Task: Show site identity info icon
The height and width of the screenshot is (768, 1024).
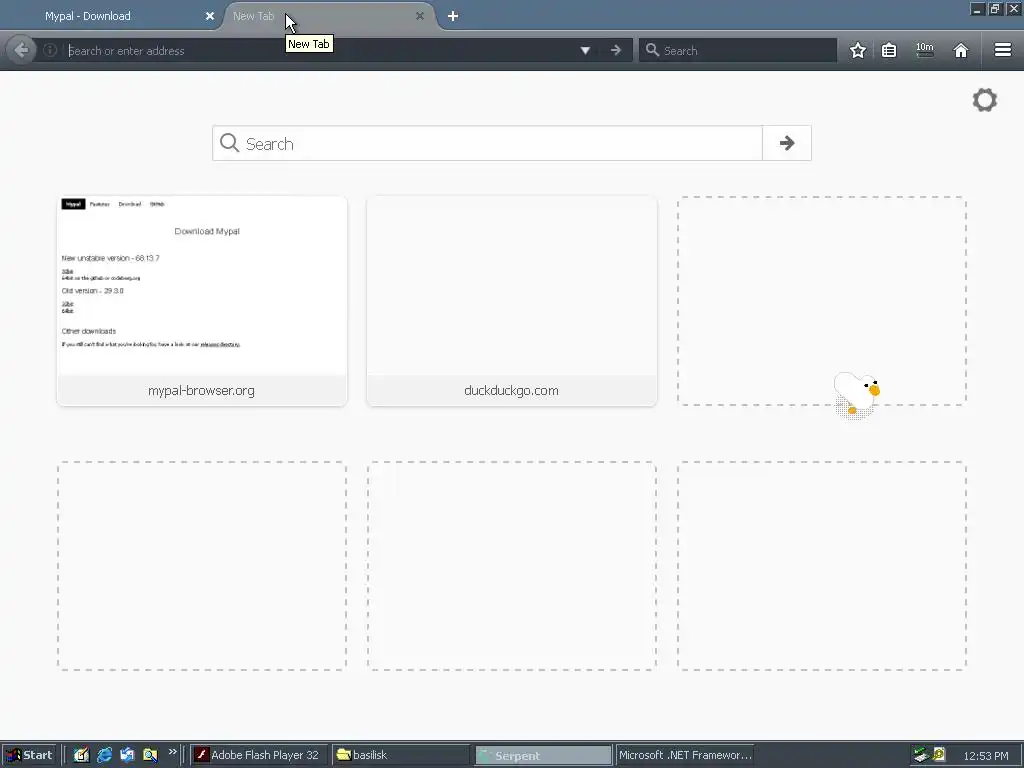Action: point(50,50)
